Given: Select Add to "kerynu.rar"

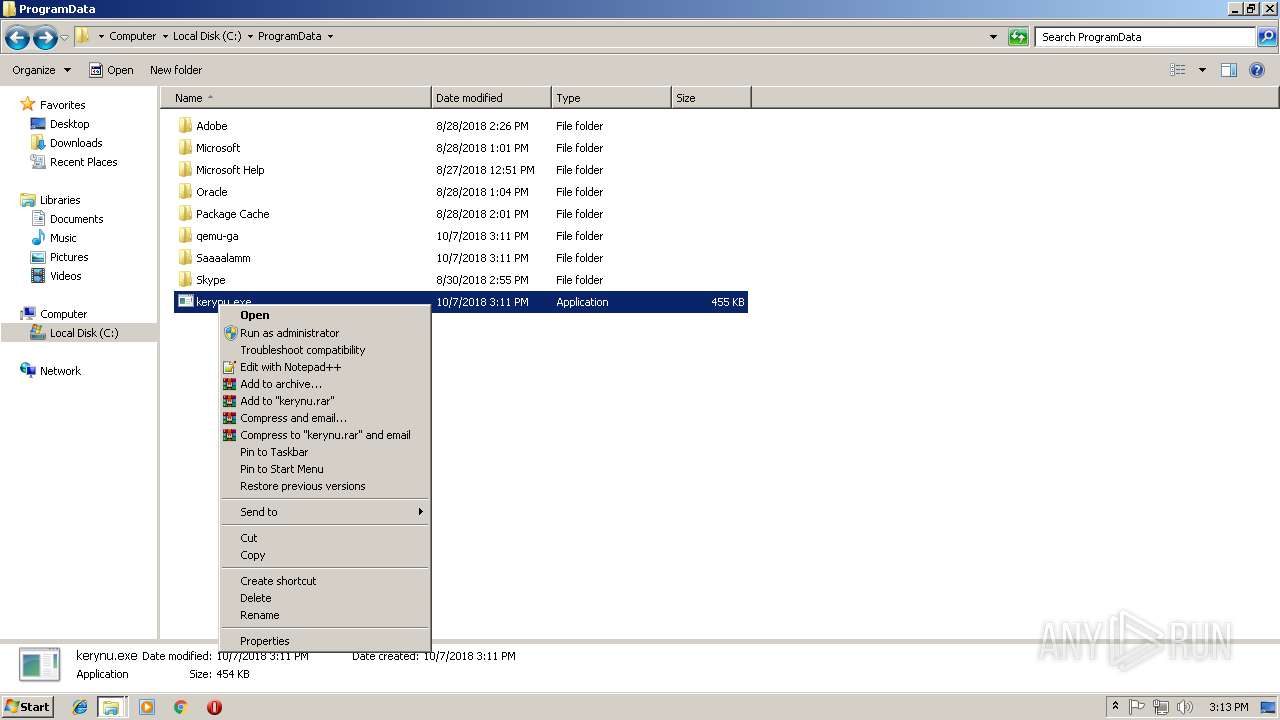Looking at the screenshot, I should 325,401.
